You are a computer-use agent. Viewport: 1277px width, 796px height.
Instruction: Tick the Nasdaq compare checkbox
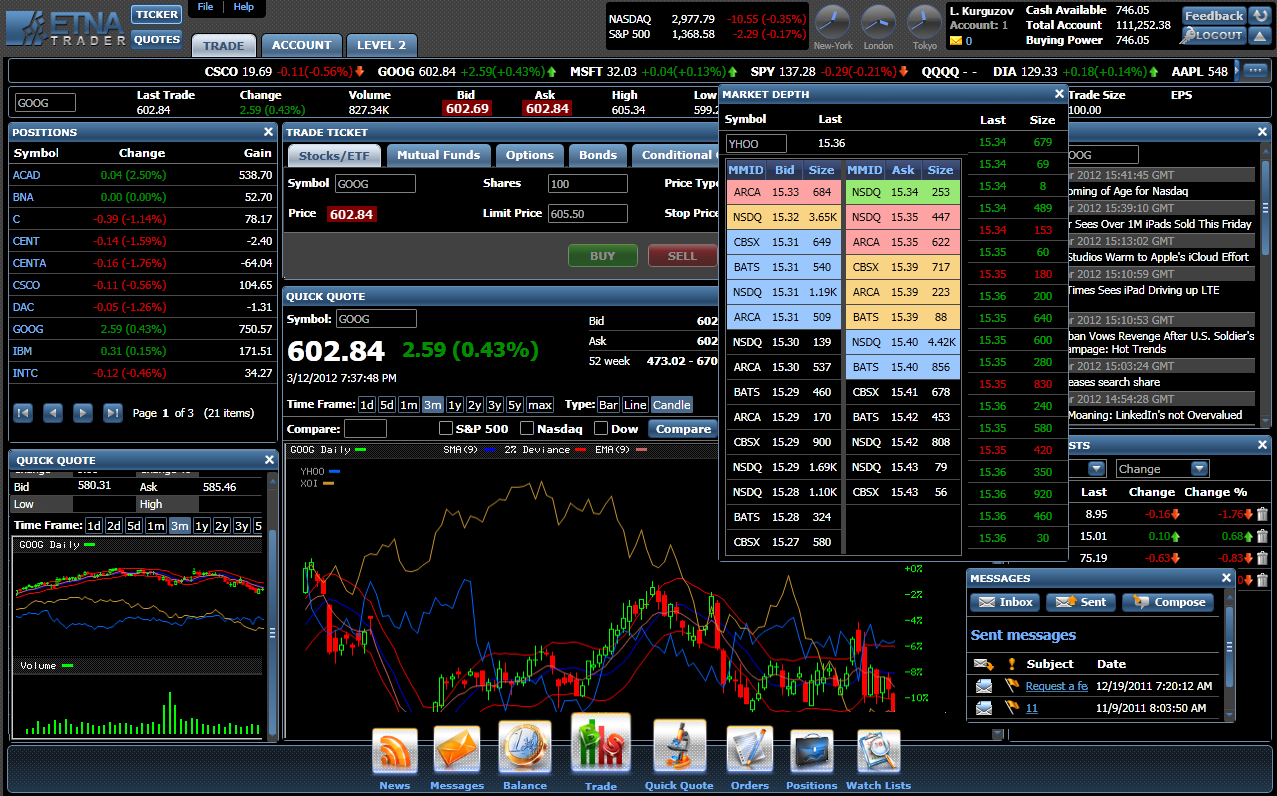[x=527, y=429]
